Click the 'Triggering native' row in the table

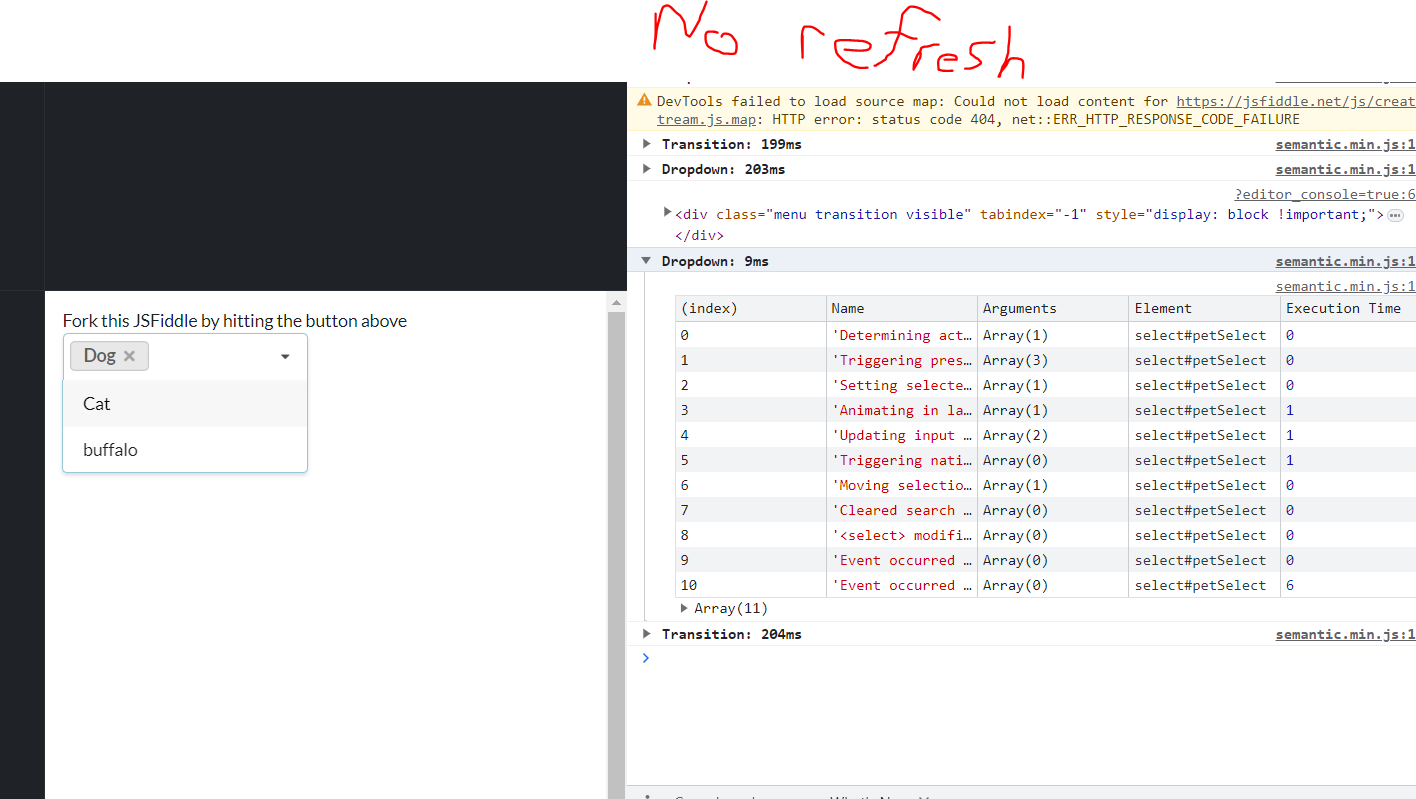901,460
